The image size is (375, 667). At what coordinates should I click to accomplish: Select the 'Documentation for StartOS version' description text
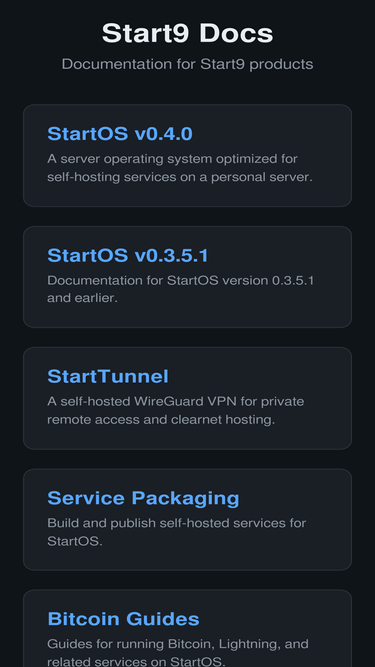coord(181,289)
